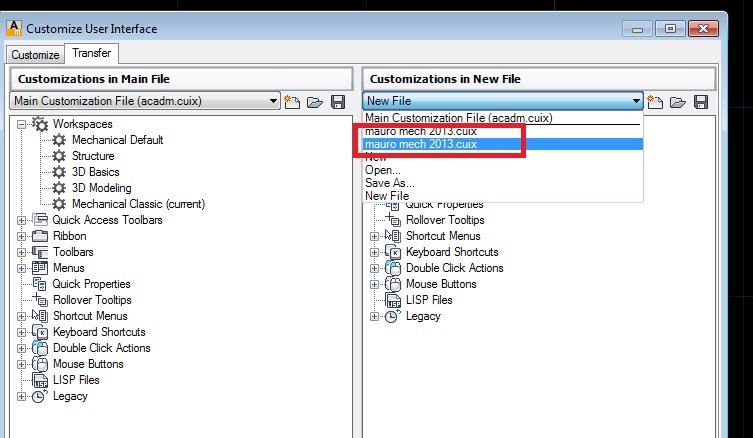Expand Legacy node in left tree

[21, 397]
